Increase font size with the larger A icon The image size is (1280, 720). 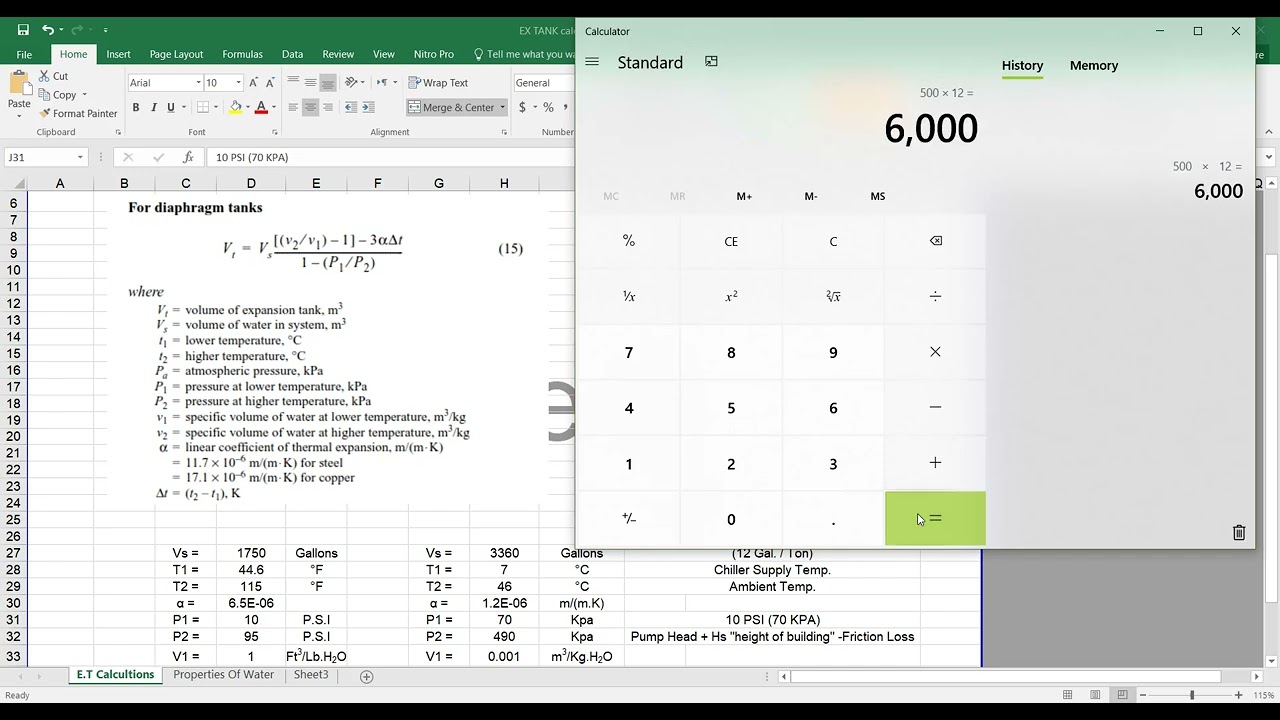[254, 83]
